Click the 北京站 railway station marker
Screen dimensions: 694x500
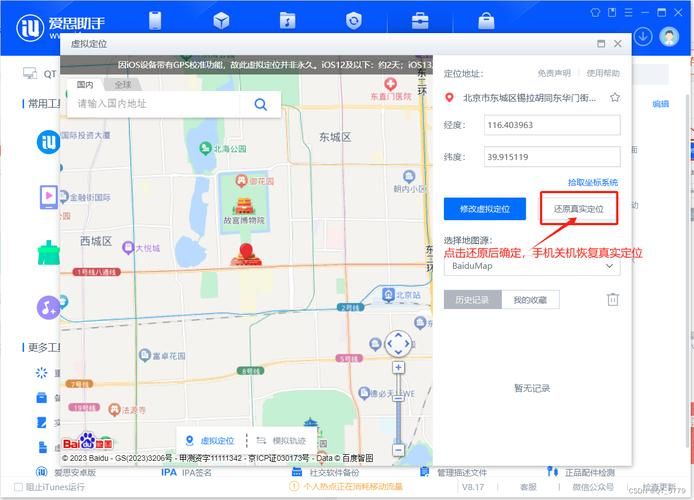[388, 294]
